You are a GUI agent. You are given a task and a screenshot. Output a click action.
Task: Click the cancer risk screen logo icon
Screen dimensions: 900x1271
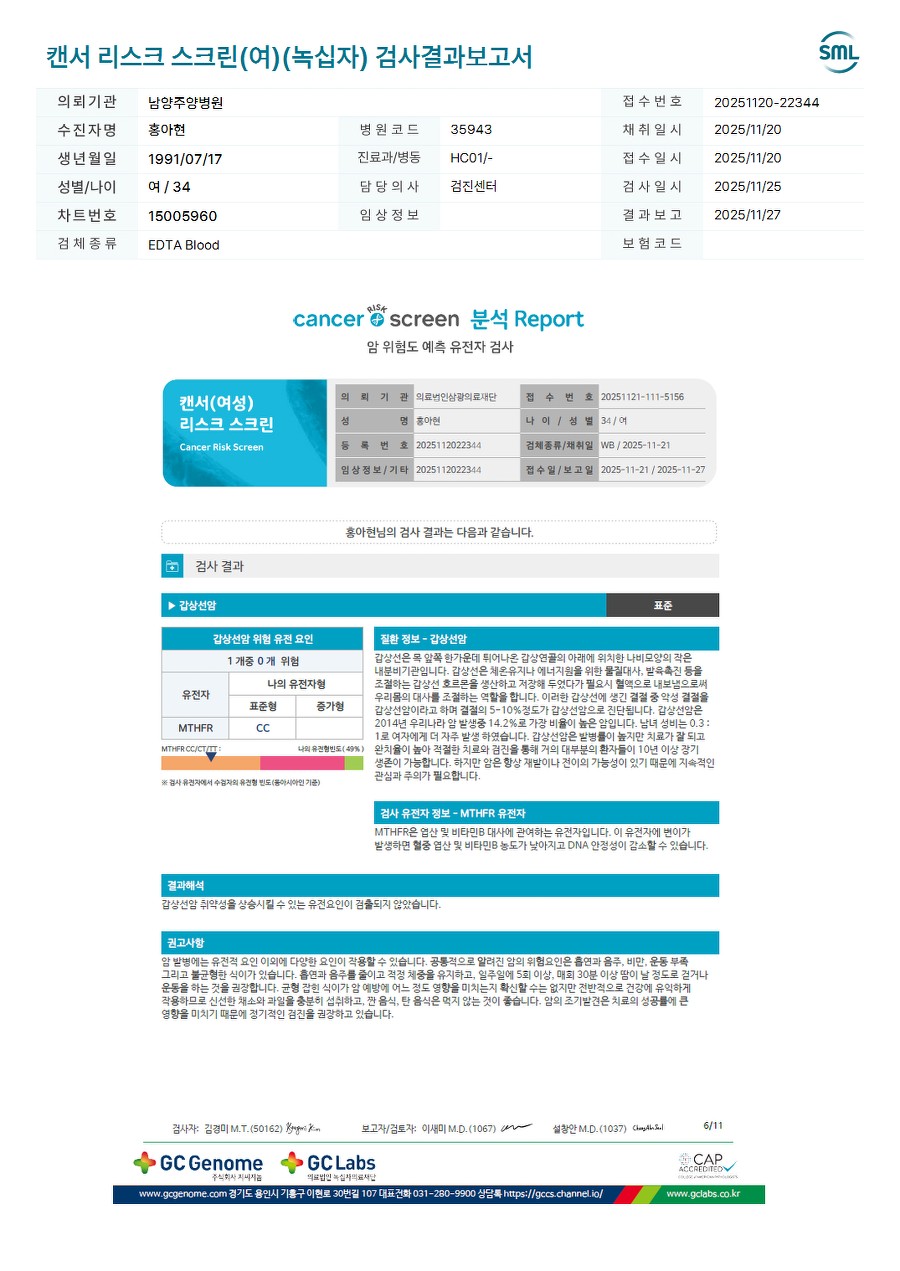coord(377,317)
